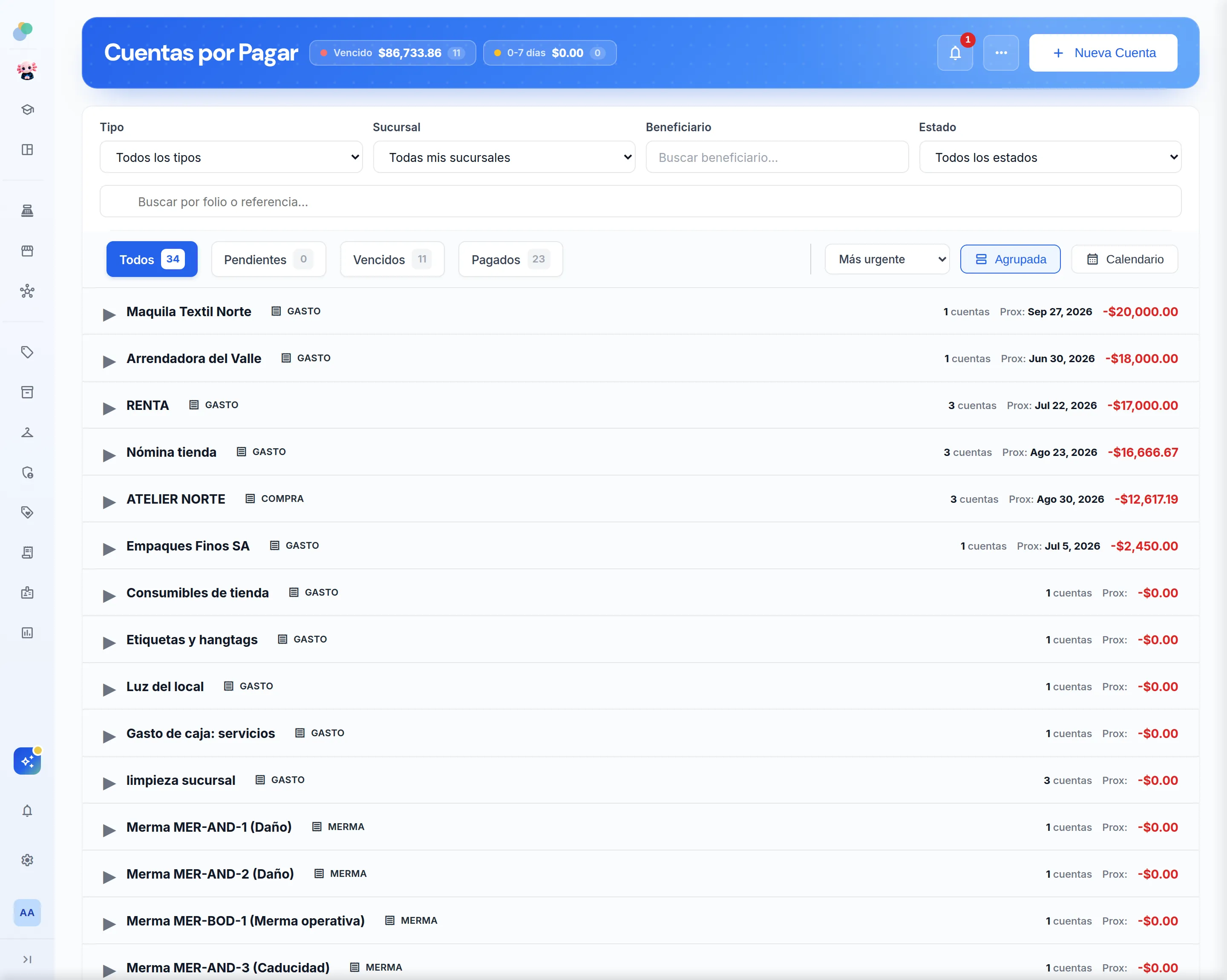Expand the sidebar with the arrow icon
The width and height of the screenshot is (1227, 980).
coord(27,960)
